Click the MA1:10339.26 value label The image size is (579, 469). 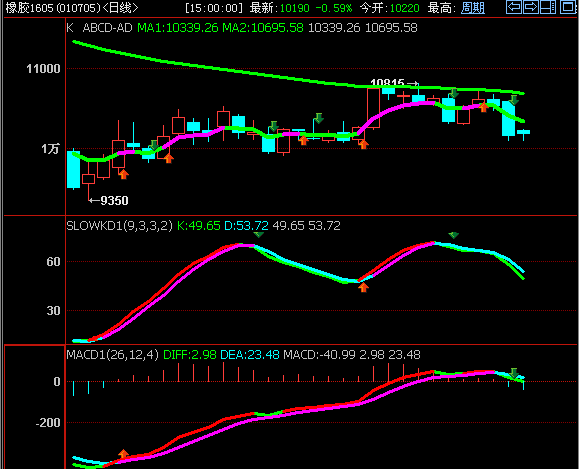pos(178,28)
